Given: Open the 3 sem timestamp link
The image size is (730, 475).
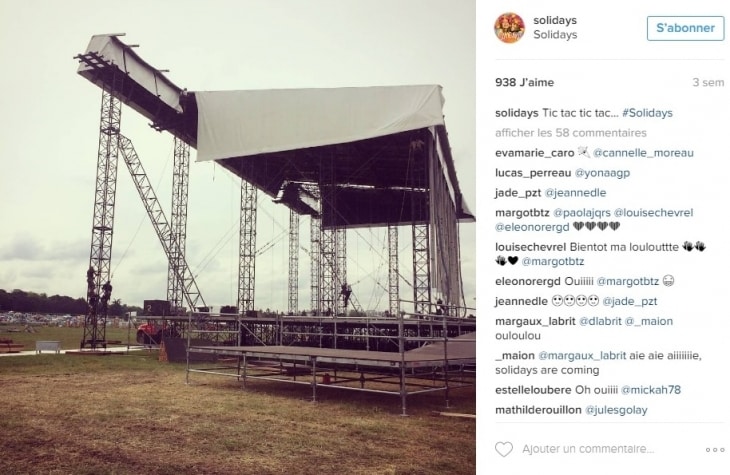Looking at the screenshot, I should [708, 82].
